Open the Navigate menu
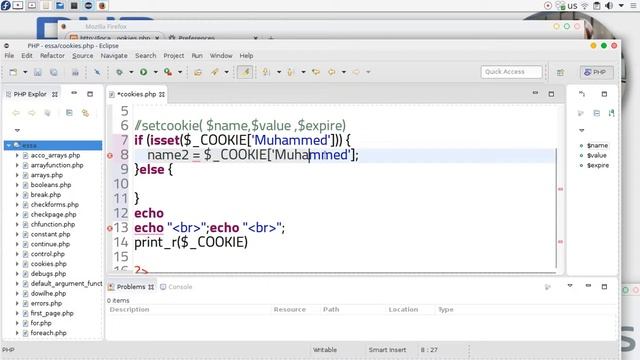 tap(114, 56)
